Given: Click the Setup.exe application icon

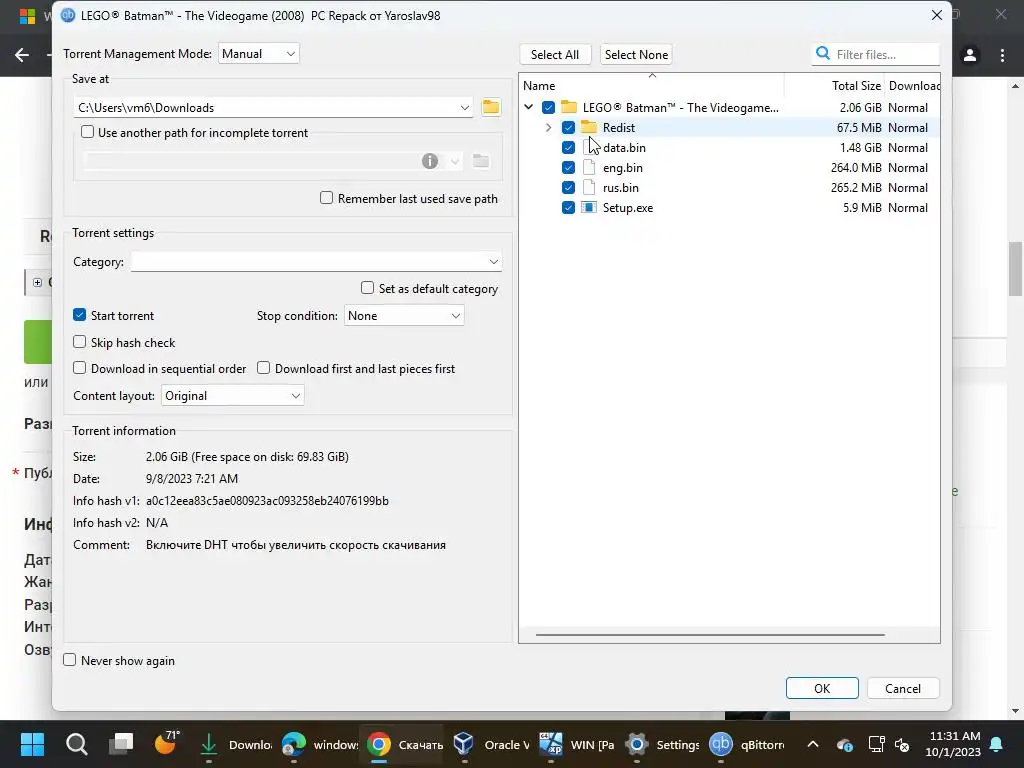Looking at the screenshot, I should point(589,208).
